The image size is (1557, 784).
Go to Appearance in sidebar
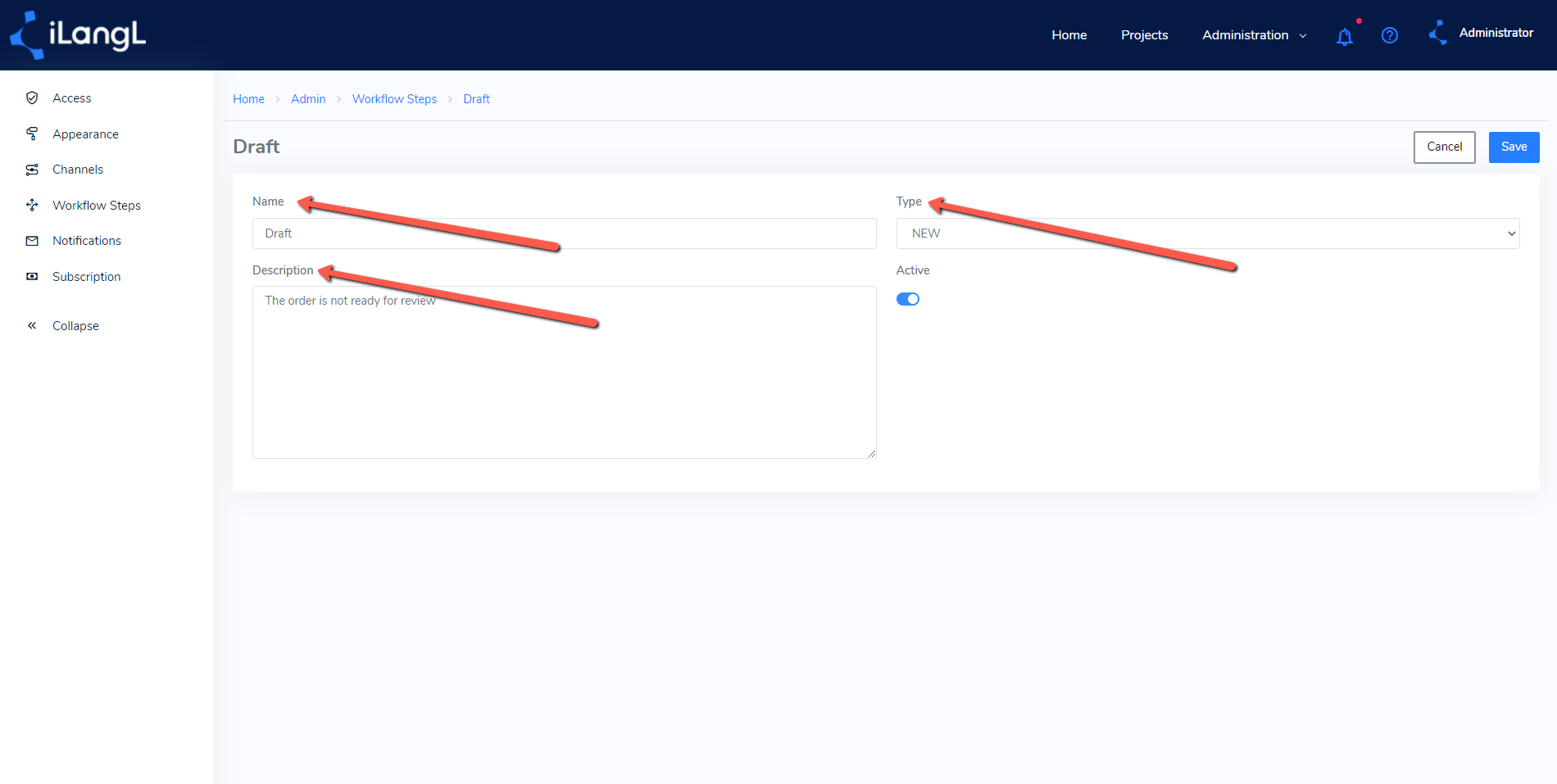(x=85, y=134)
